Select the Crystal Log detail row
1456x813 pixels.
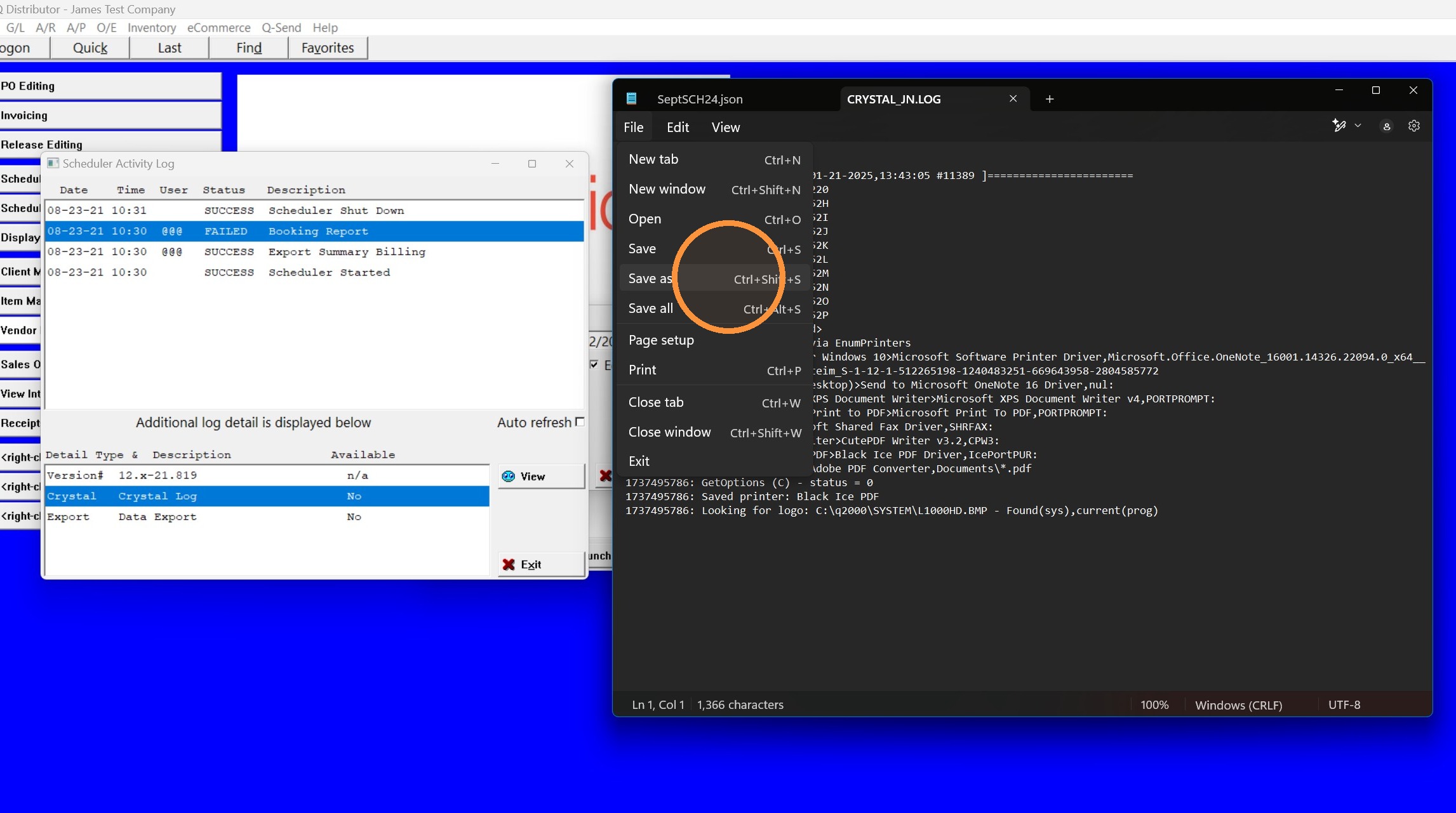[x=267, y=496]
